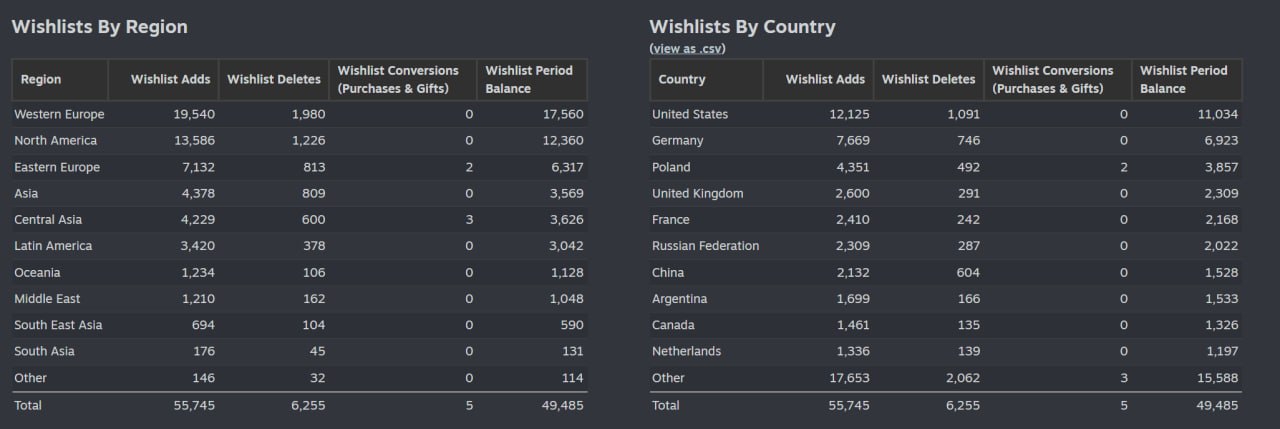
Task: Select the Central Asia row
Action: [x=300, y=219]
